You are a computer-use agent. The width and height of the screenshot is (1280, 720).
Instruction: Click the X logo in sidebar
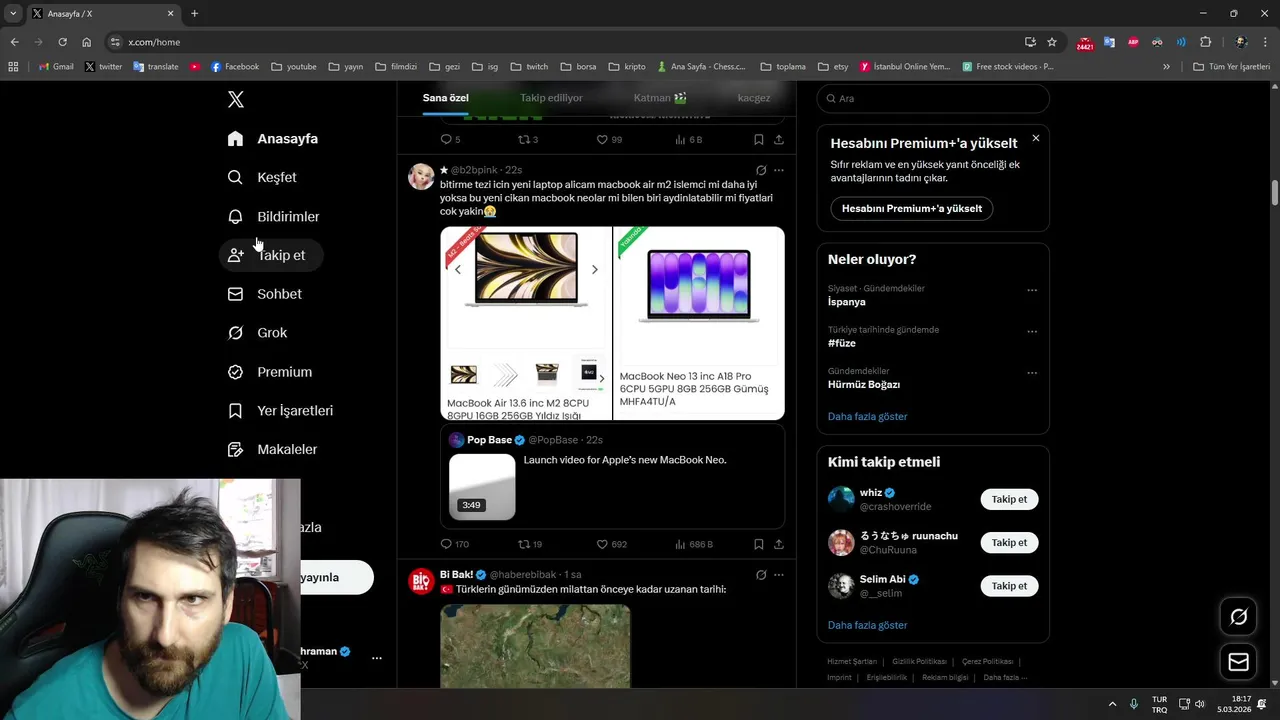236,99
